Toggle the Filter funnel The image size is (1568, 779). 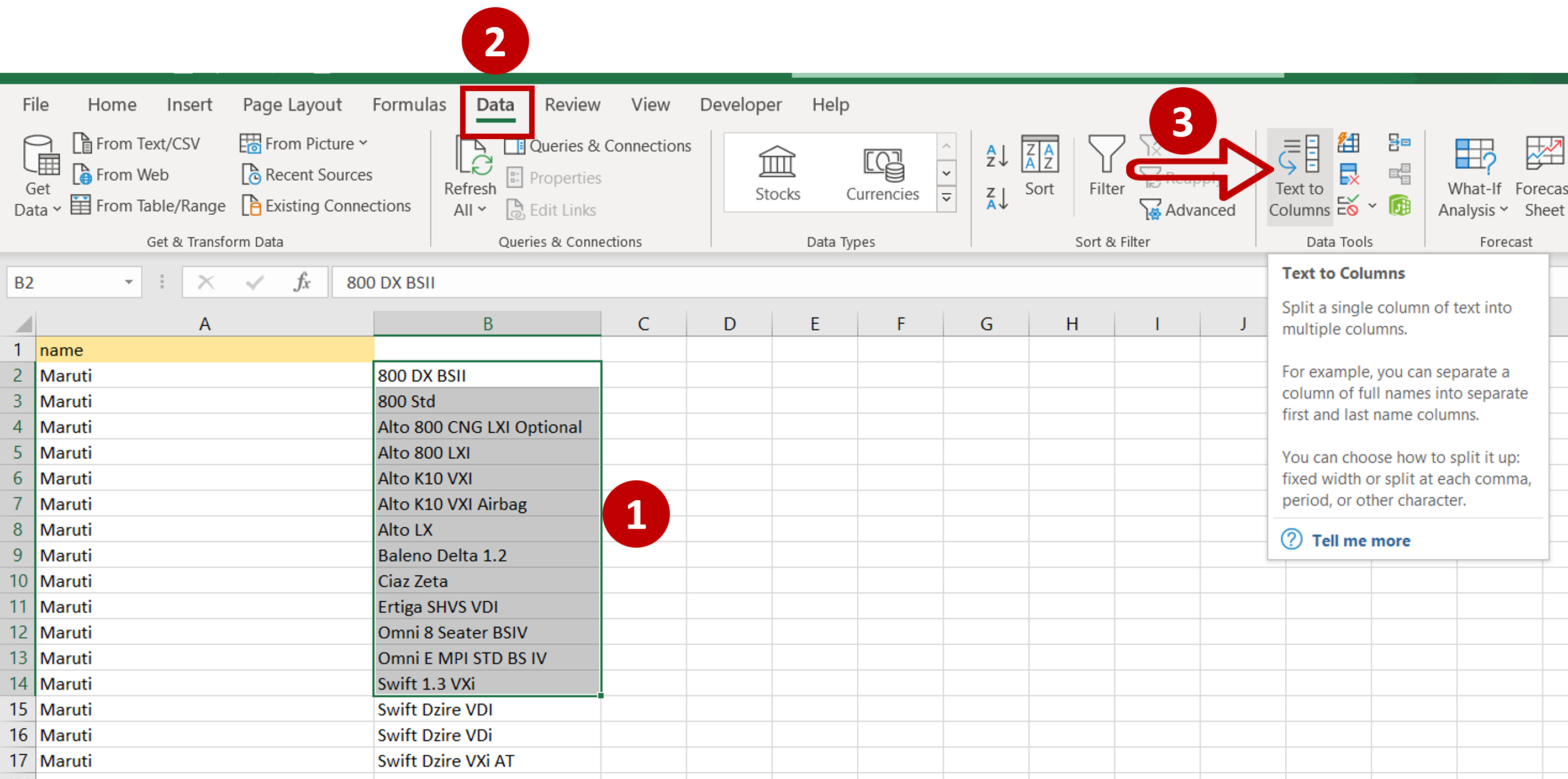click(1107, 166)
